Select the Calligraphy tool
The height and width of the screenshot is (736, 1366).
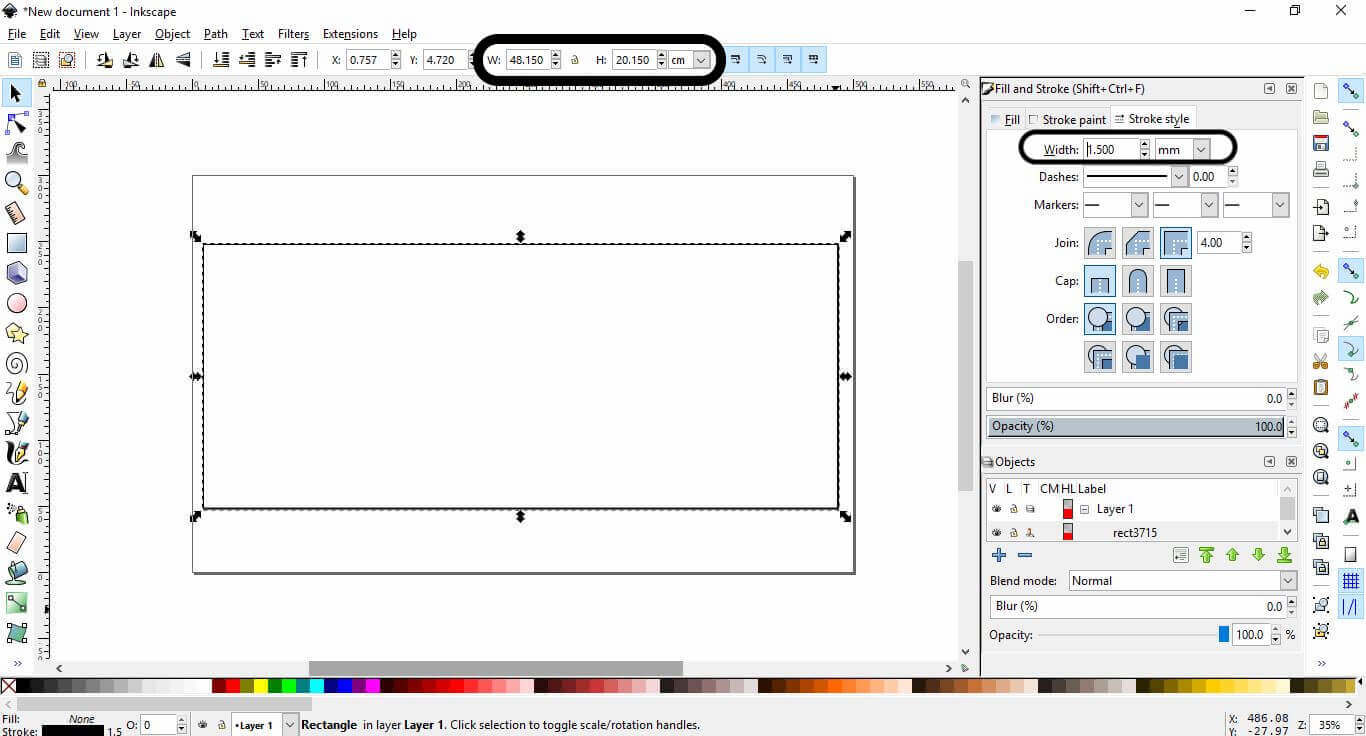(x=16, y=453)
